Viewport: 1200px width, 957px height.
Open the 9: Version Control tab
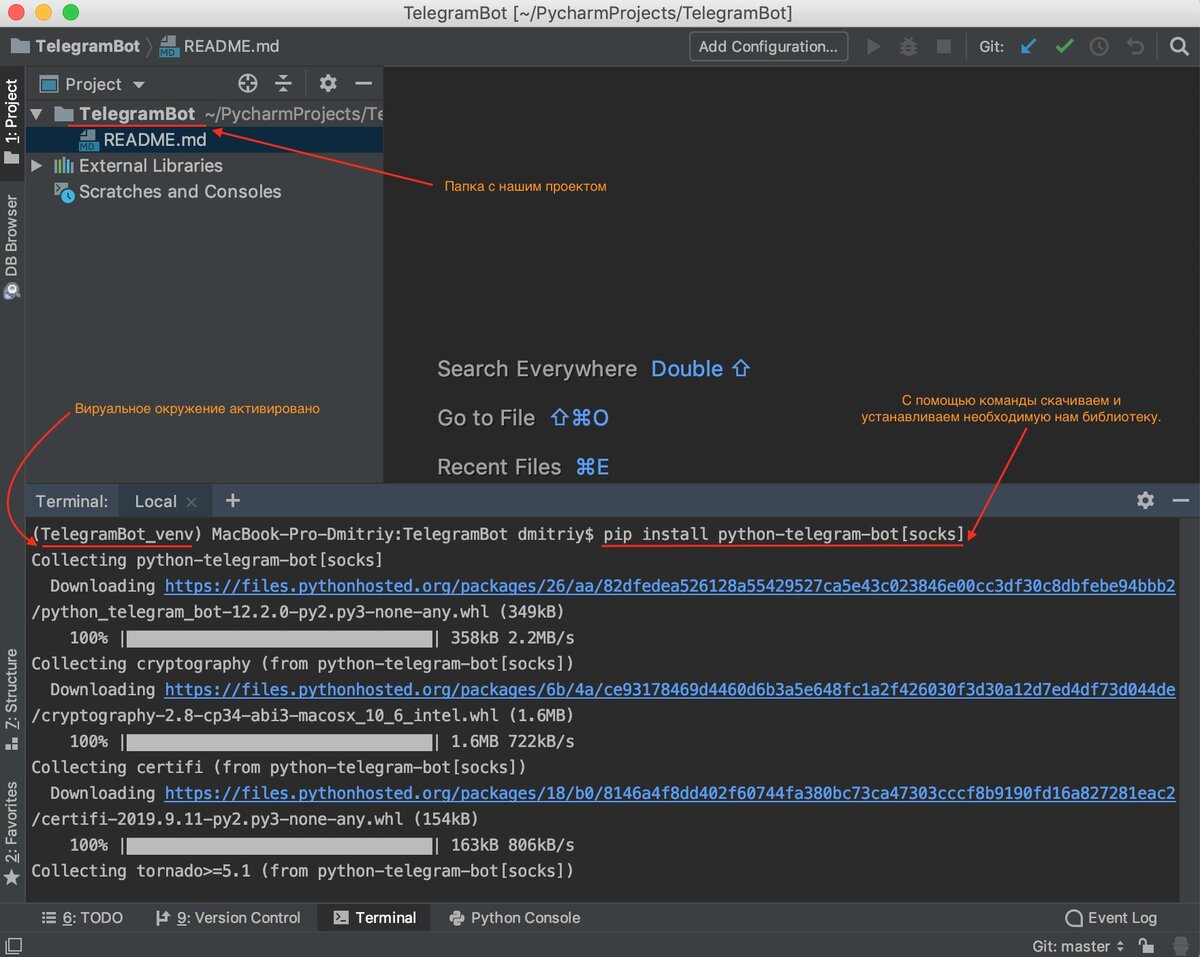(x=229, y=917)
